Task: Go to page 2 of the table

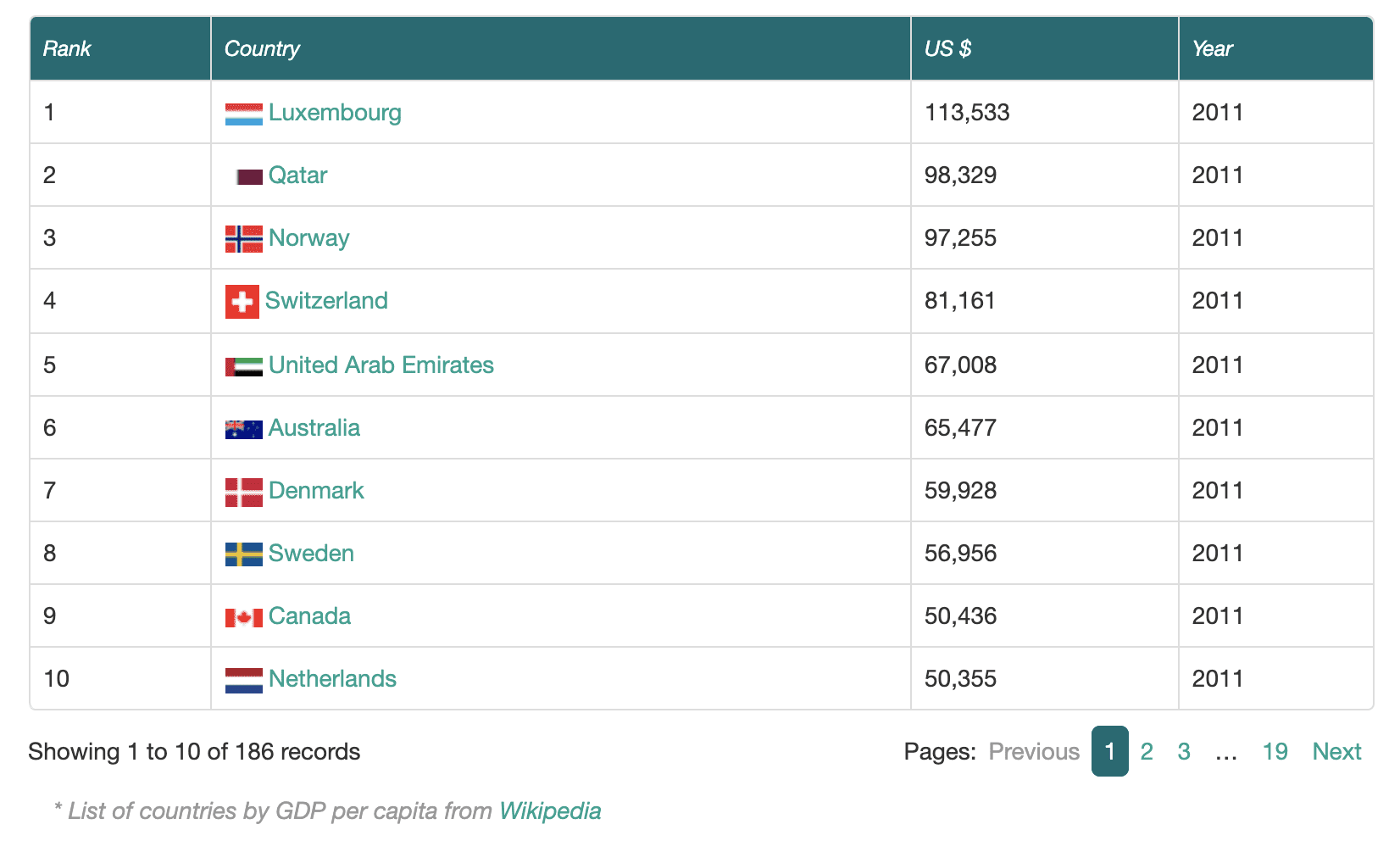Action: [1147, 751]
